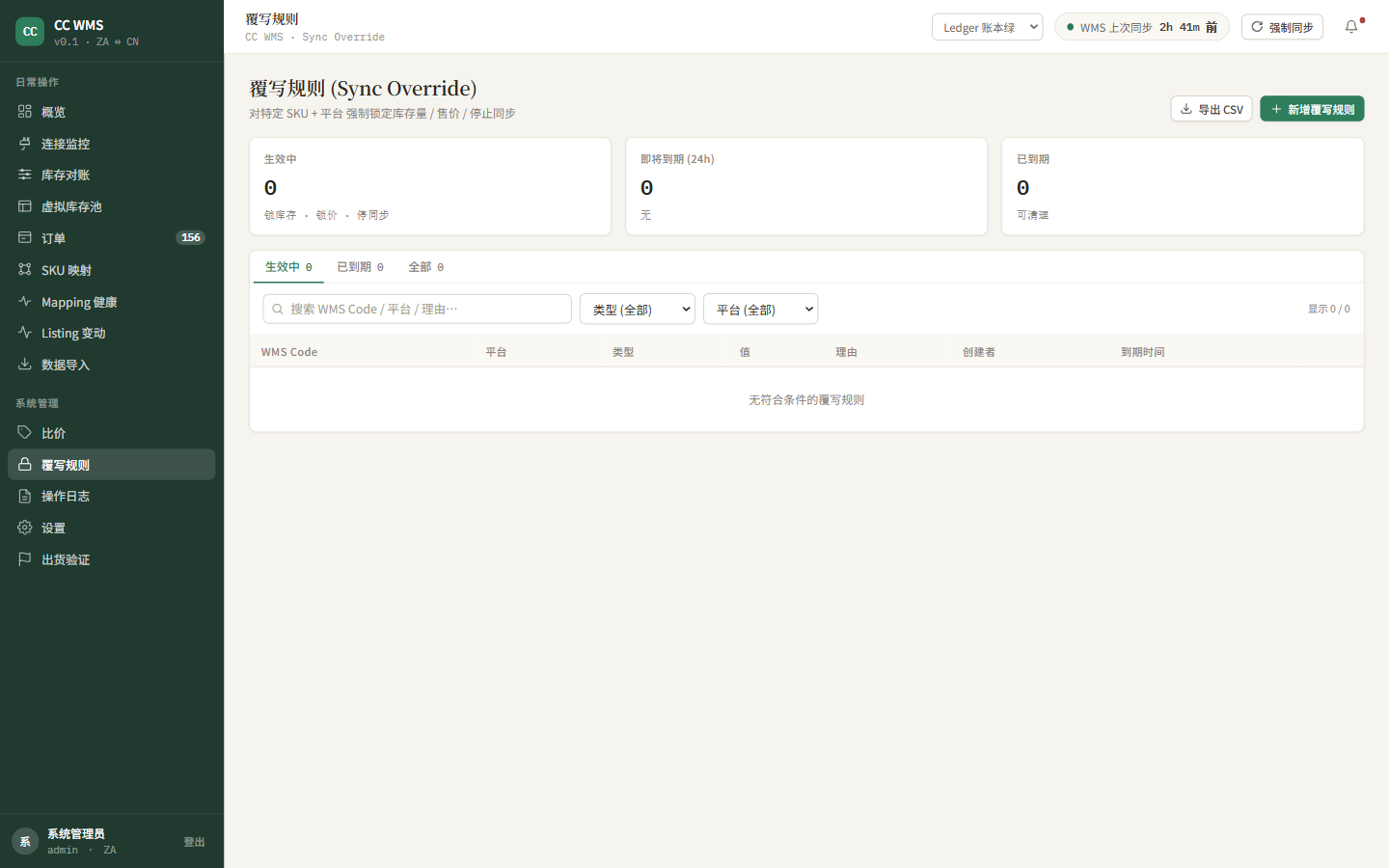Click the 比价 tag icon
1389x868 pixels.
(x=25, y=433)
